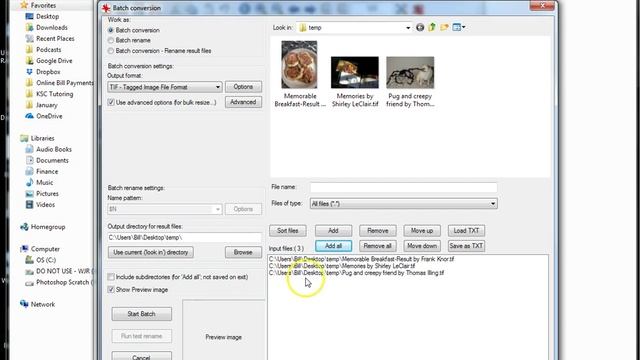Enable Include subdirectories checkbox

pos(111,277)
